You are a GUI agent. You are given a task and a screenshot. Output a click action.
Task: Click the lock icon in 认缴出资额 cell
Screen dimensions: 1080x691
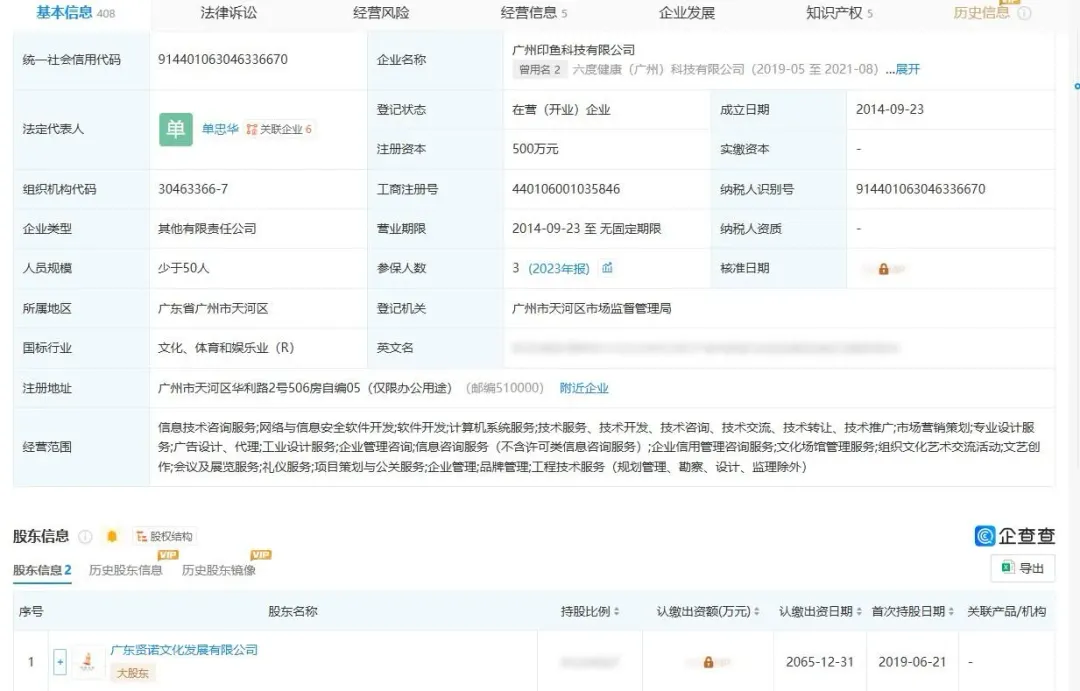[x=708, y=662]
